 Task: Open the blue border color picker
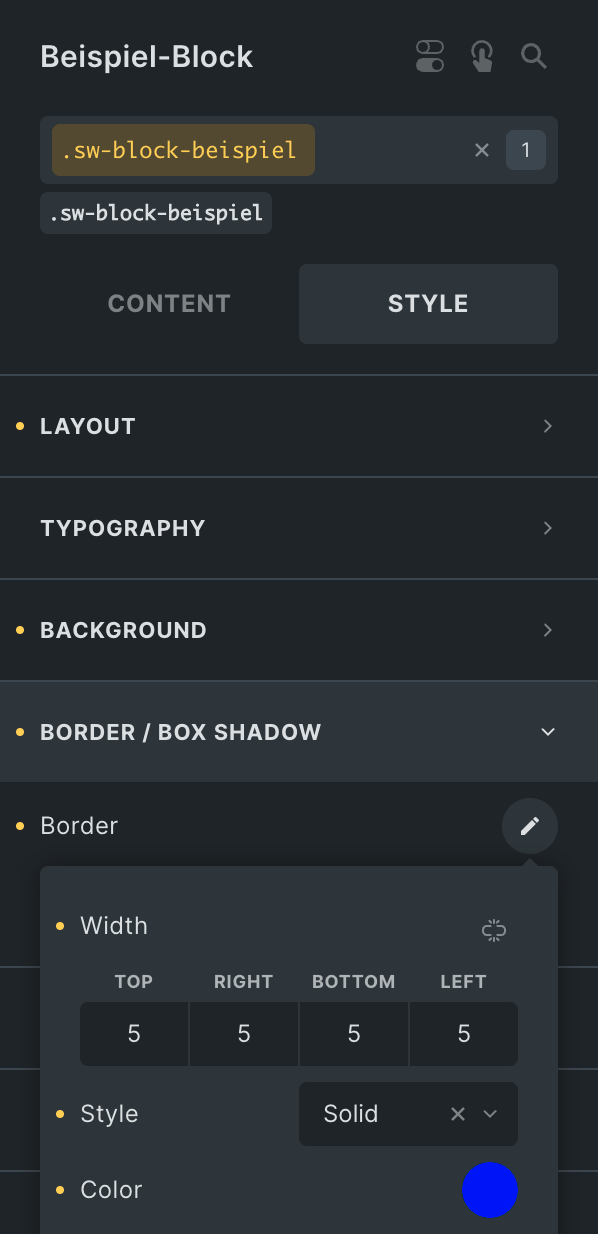pyautogui.click(x=490, y=1190)
